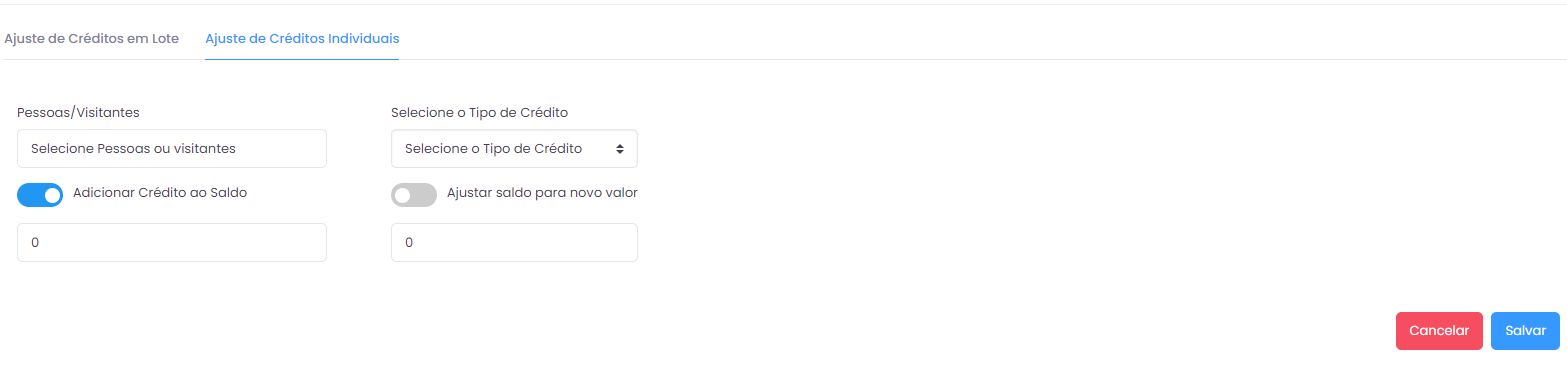
Task: Enable the Ajustar saldo para novo valor switch
Action: pyautogui.click(x=414, y=195)
